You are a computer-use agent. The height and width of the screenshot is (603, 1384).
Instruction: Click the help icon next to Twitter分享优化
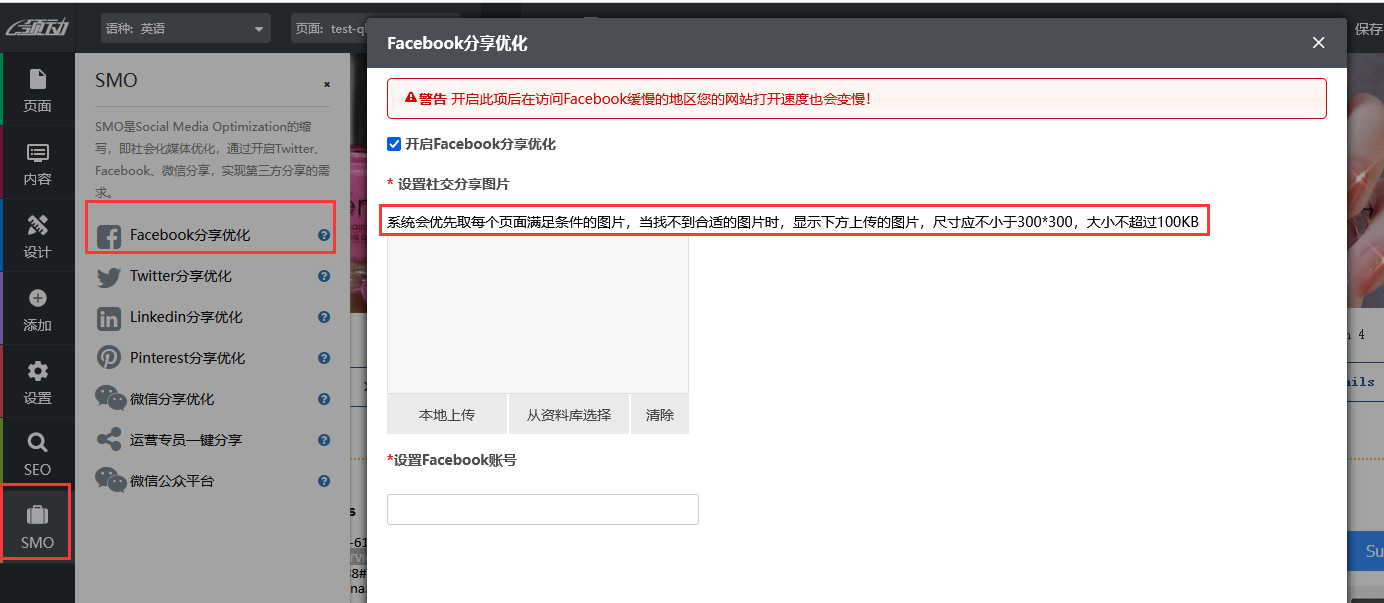(323, 276)
